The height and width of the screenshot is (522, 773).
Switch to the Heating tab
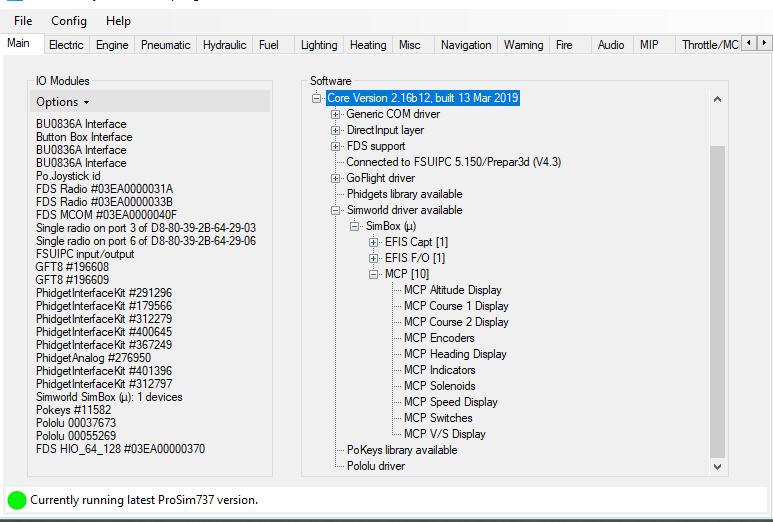368,45
